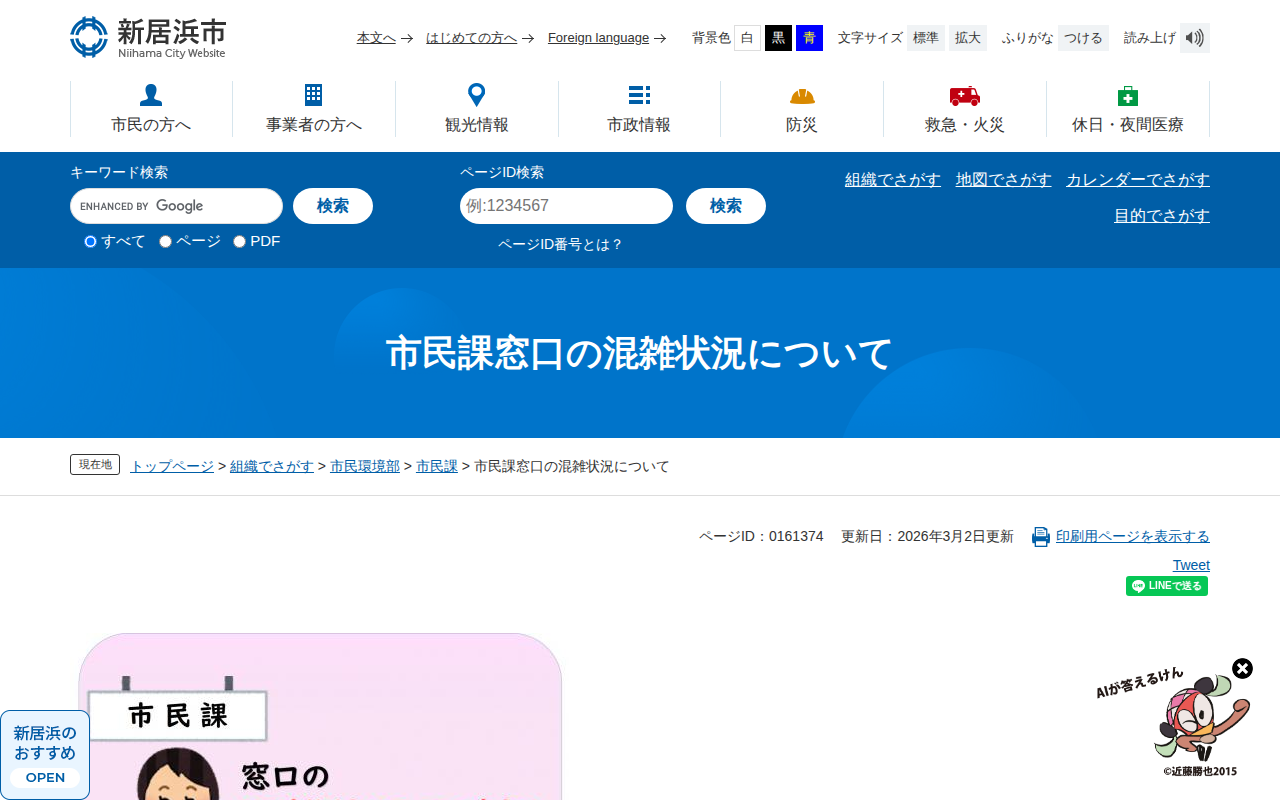Open the ページID番号とは？ link
The height and width of the screenshot is (800, 1280).
560,244
